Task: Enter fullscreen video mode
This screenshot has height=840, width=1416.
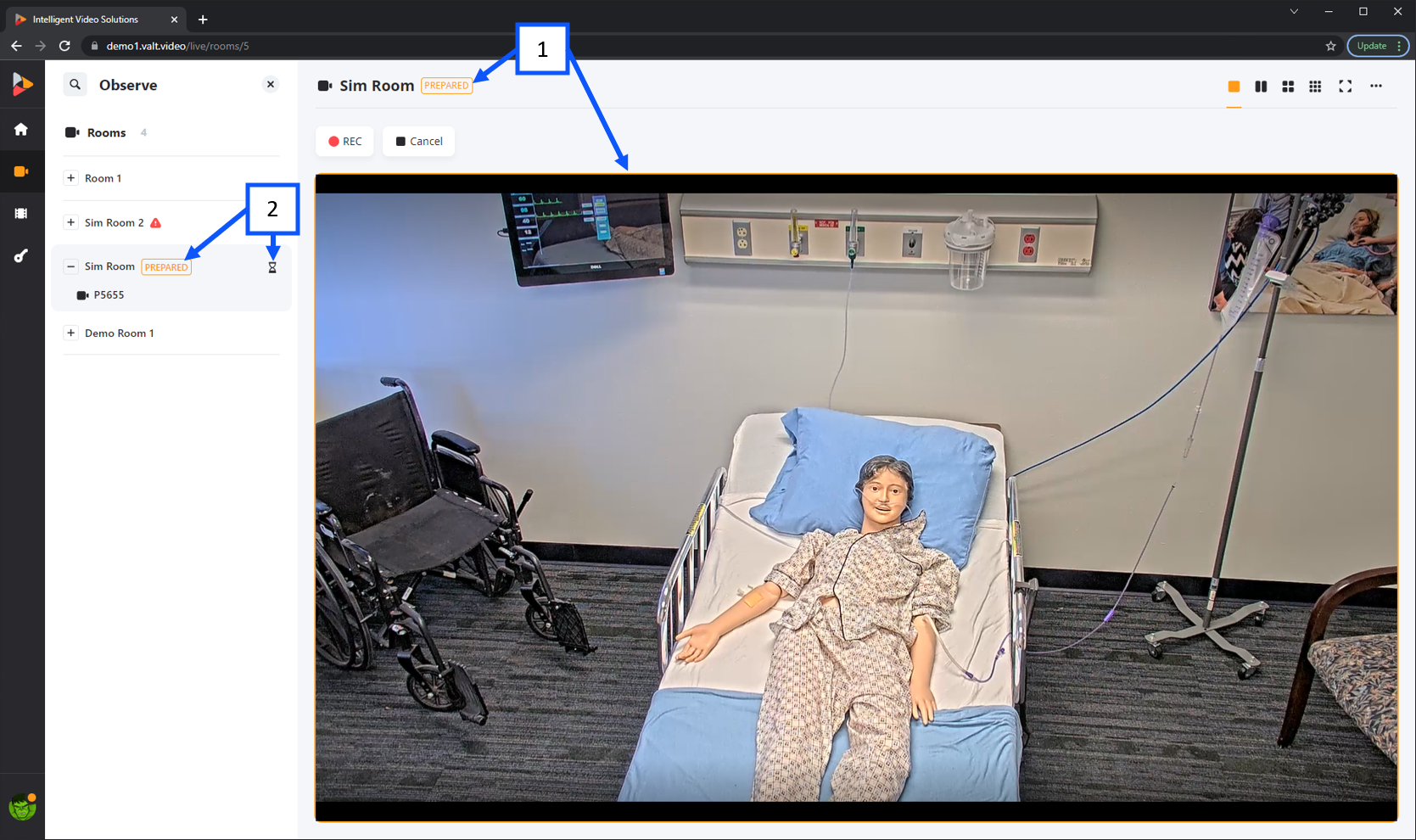Action: click(x=1346, y=87)
